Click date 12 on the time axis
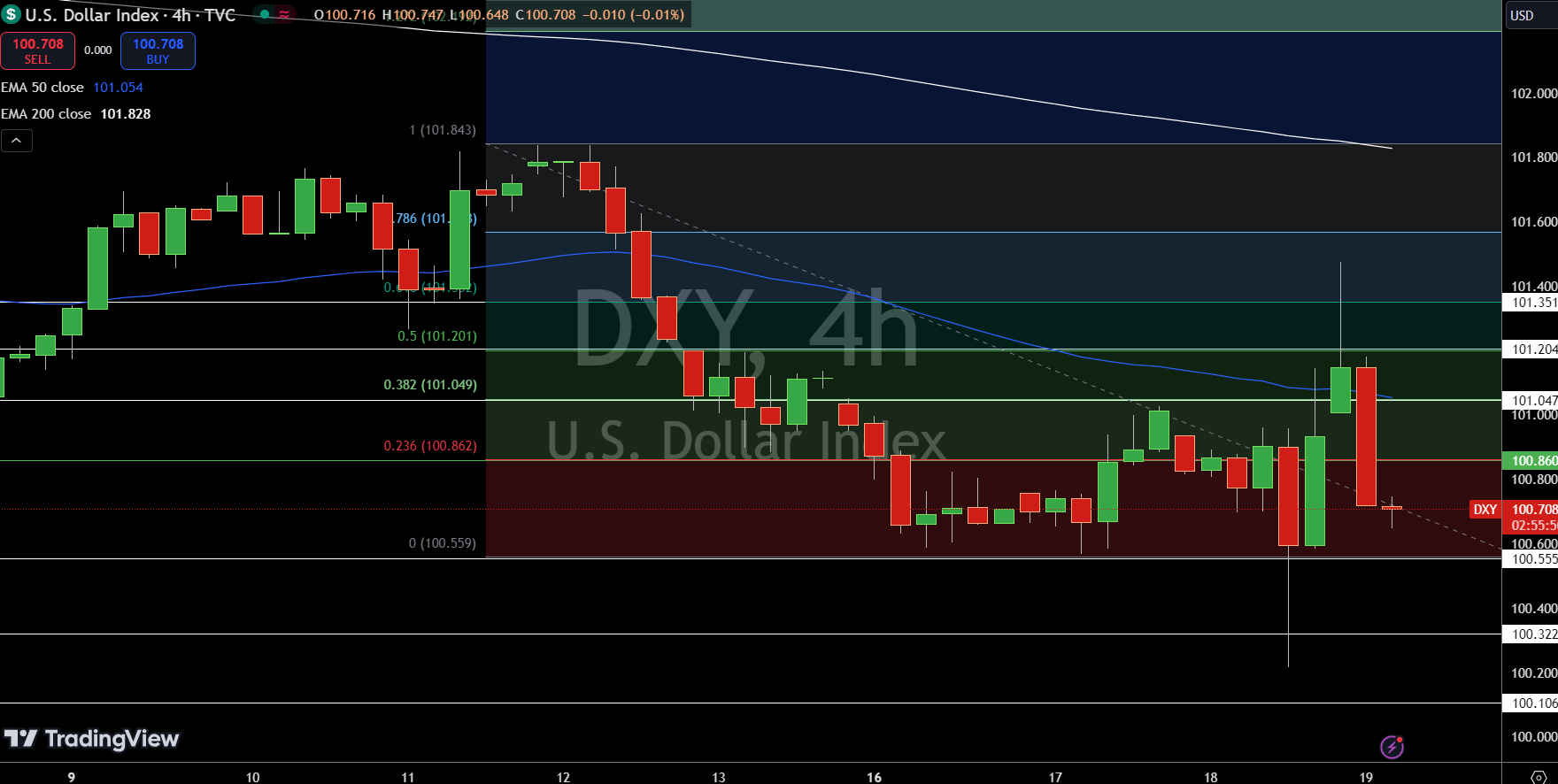Image resolution: width=1558 pixels, height=784 pixels. click(563, 777)
